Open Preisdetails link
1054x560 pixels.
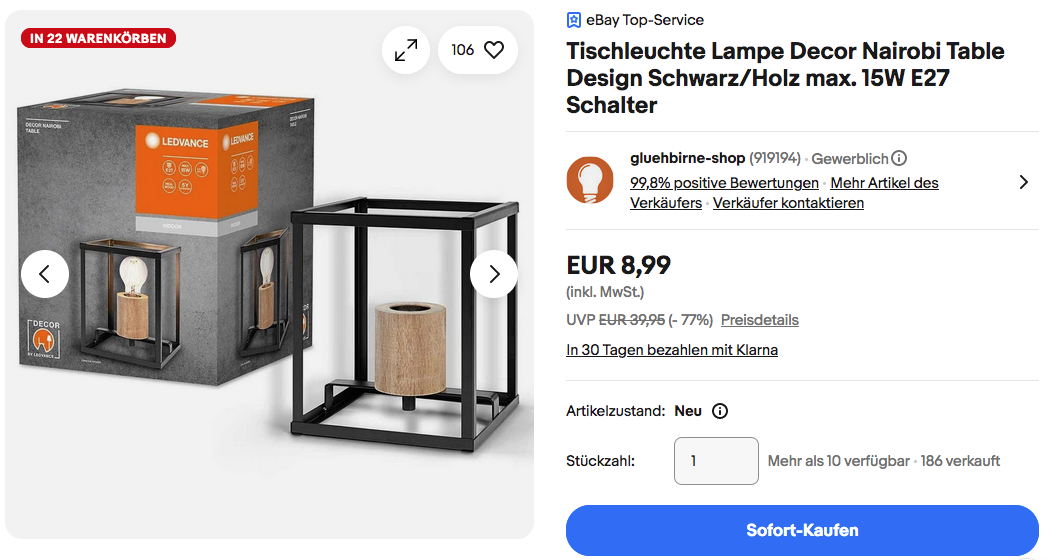click(760, 320)
